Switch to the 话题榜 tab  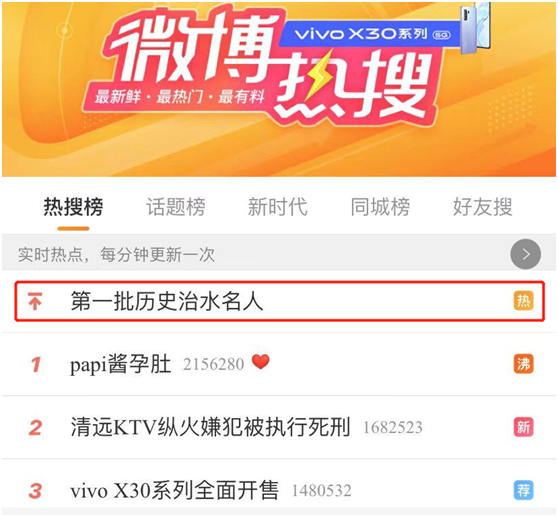176,207
